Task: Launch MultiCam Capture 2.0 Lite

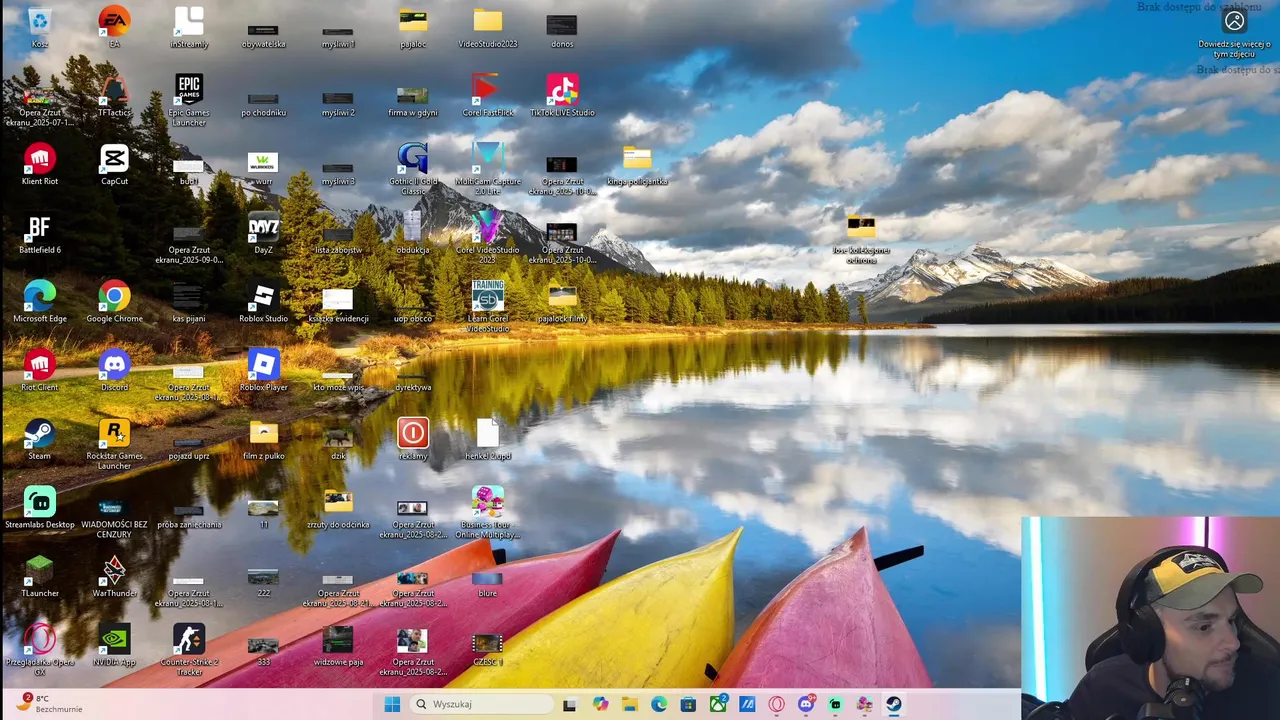Action: click(487, 169)
